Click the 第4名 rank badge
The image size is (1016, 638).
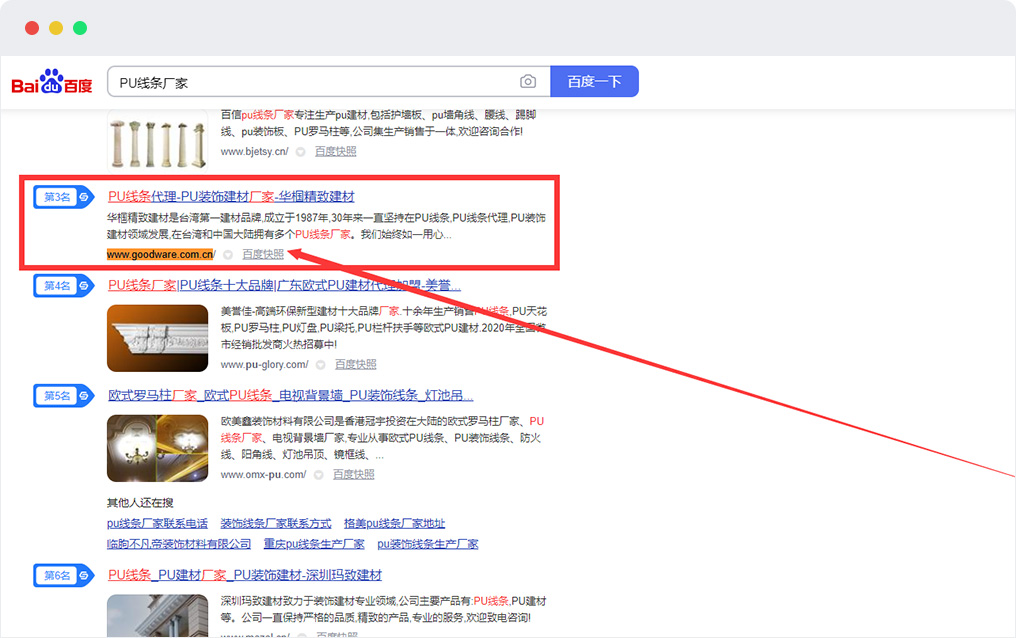pyautogui.click(x=64, y=286)
